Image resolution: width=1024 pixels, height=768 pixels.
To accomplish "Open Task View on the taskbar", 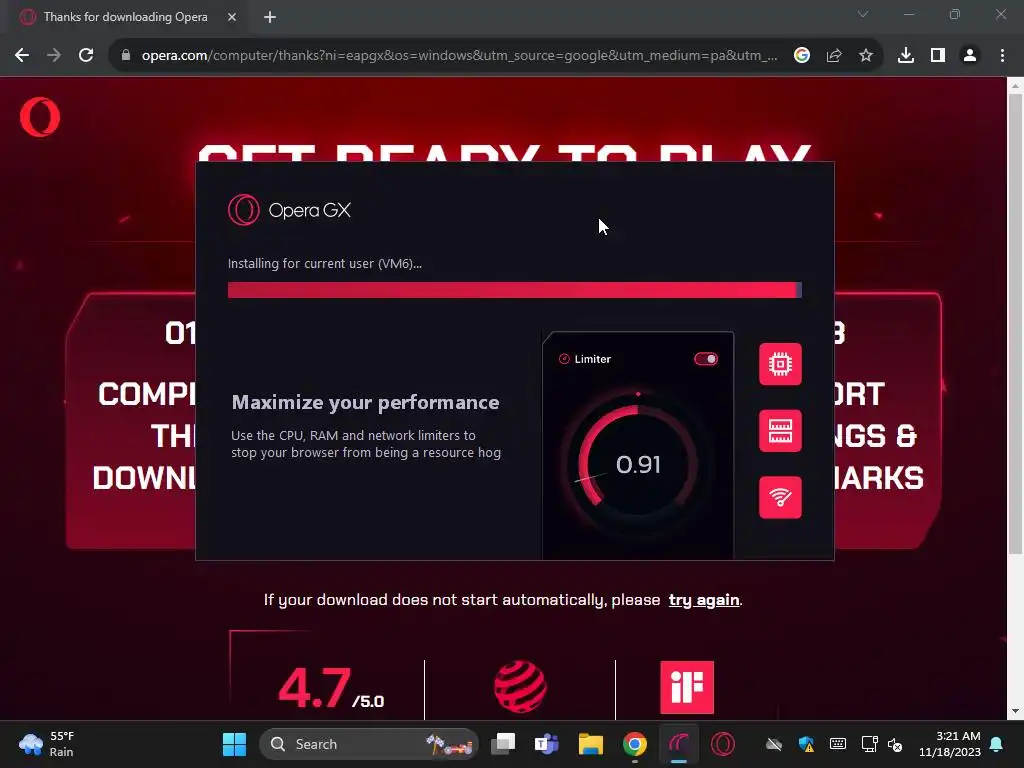I will (504, 744).
